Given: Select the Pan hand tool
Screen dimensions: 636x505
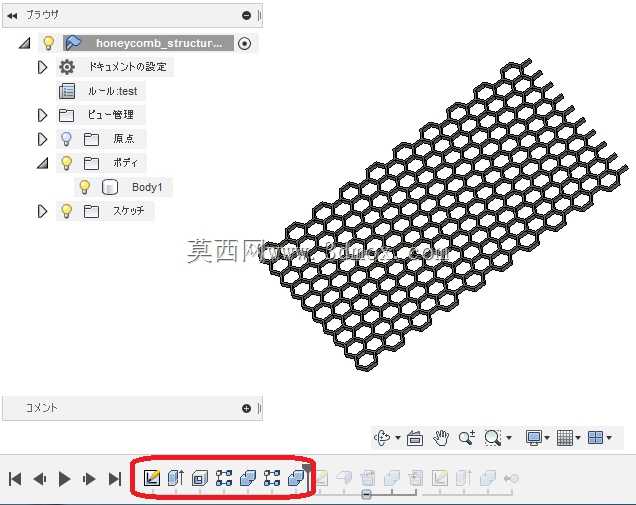Looking at the screenshot, I should (x=441, y=438).
